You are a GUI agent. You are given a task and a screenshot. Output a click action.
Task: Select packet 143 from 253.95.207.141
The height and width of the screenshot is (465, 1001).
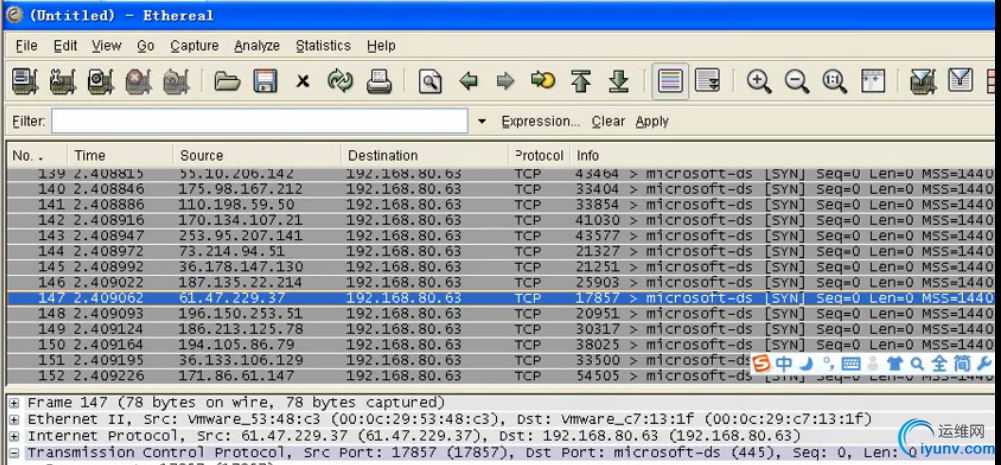point(500,236)
